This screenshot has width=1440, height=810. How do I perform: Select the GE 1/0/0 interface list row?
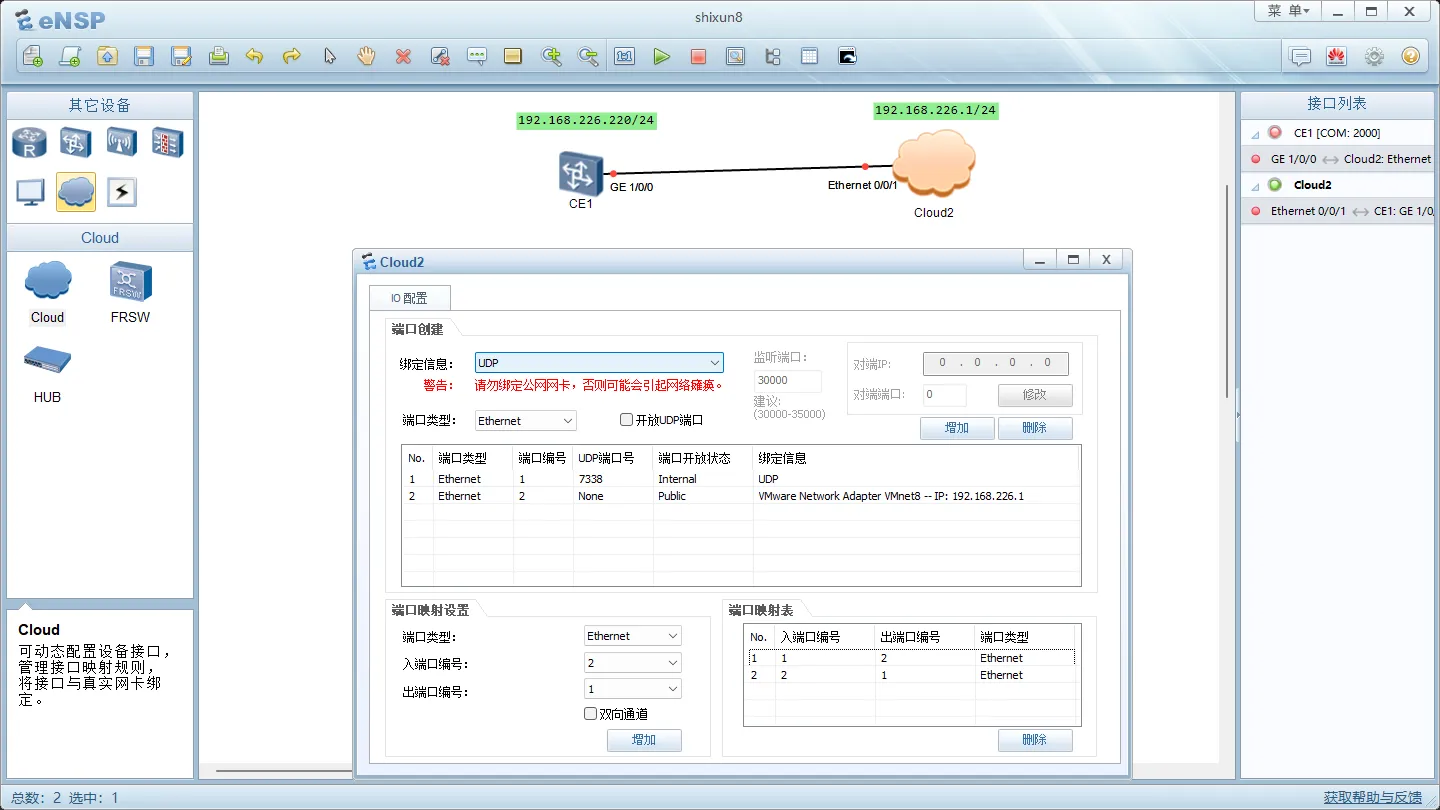click(1339, 159)
